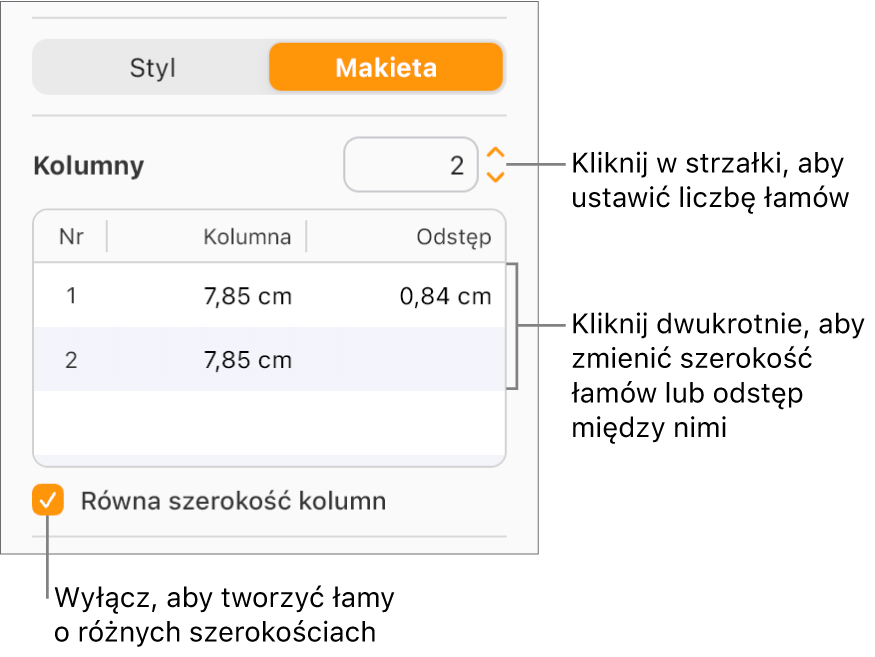Edit the 7,85 cm width of column 1

247,295
